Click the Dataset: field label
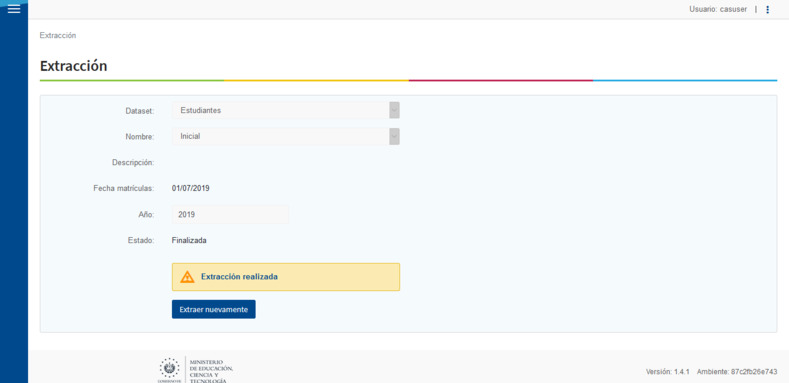789x383 pixels. [140, 111]
